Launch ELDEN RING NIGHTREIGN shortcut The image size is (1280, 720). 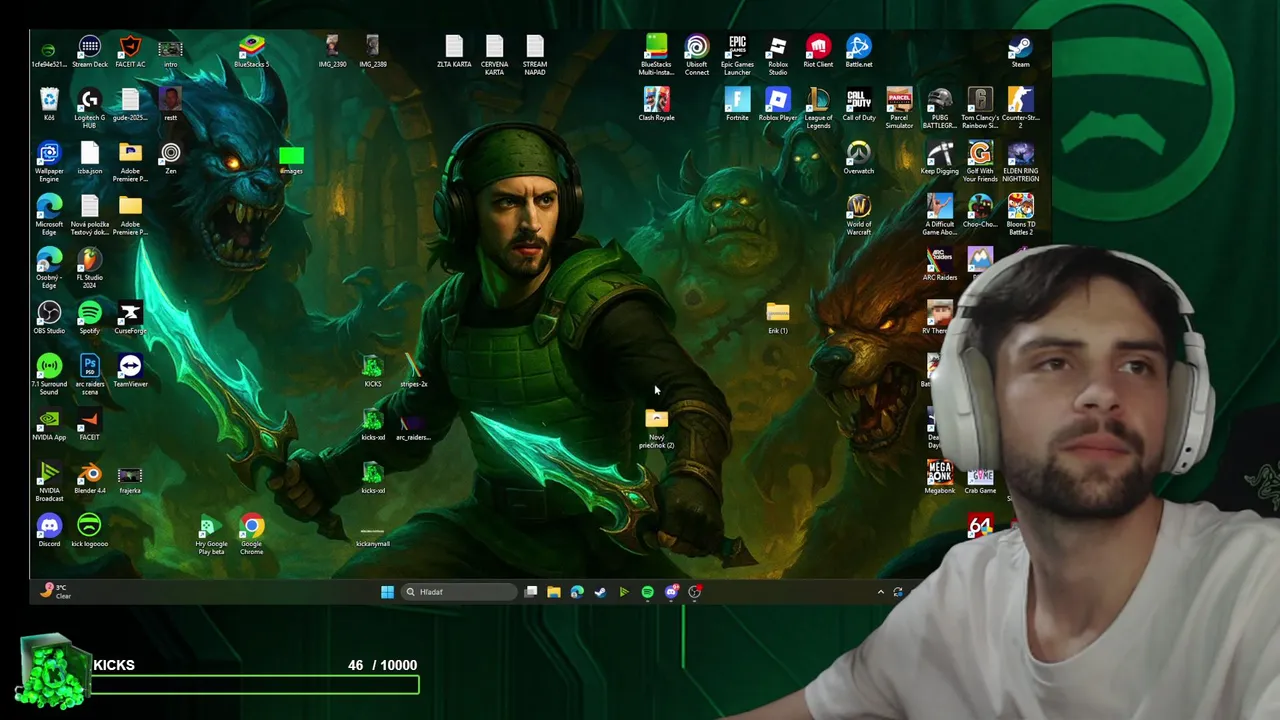[x=1020, y=162]
